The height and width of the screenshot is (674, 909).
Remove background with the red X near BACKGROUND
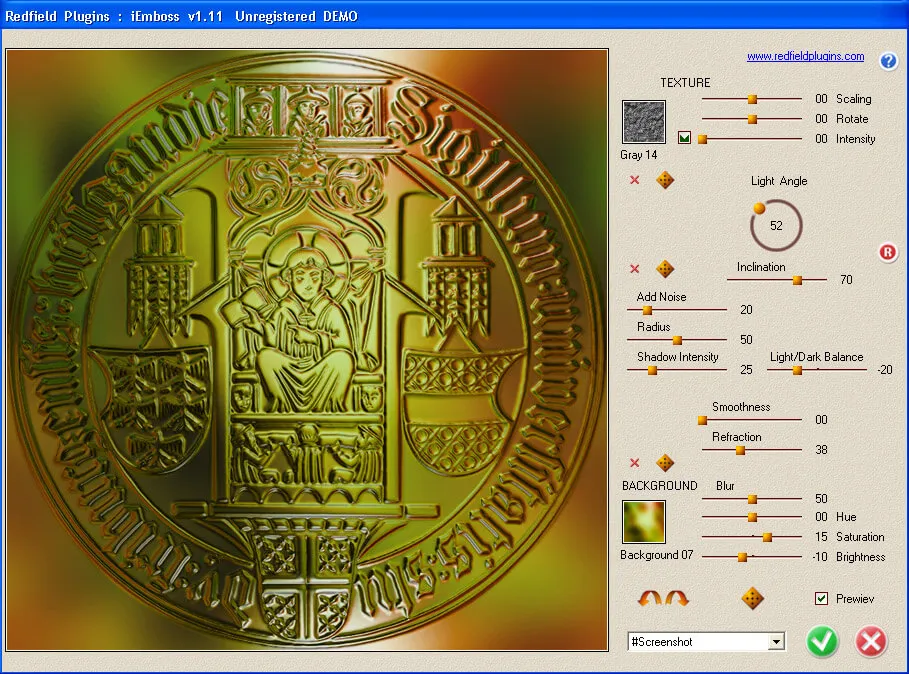634,463
